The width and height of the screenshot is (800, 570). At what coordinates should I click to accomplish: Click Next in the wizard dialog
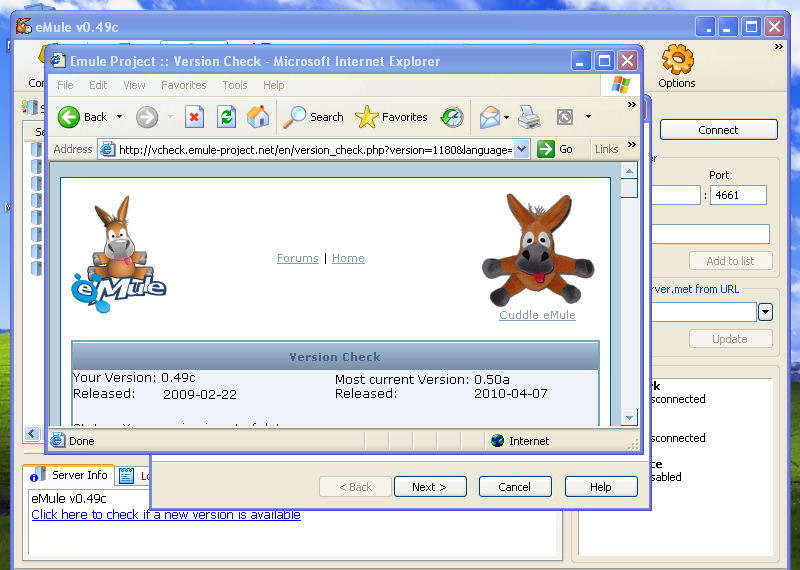pos(430,487)
